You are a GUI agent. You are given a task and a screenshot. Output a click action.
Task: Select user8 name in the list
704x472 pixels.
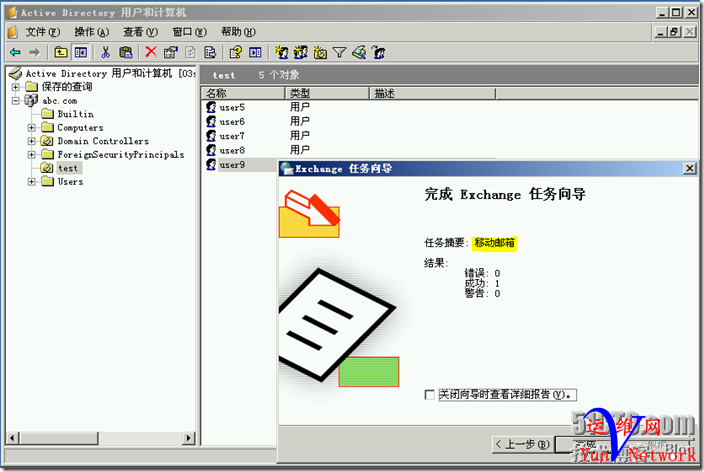click(x=232, y=150)
